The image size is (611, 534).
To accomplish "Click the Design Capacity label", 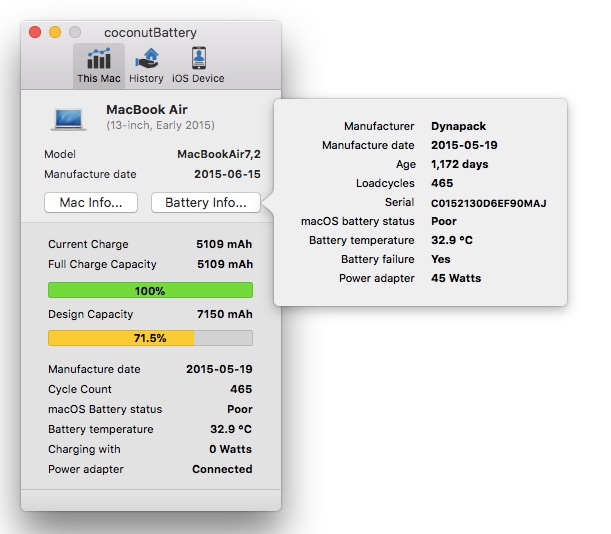I will click(90, 315).
